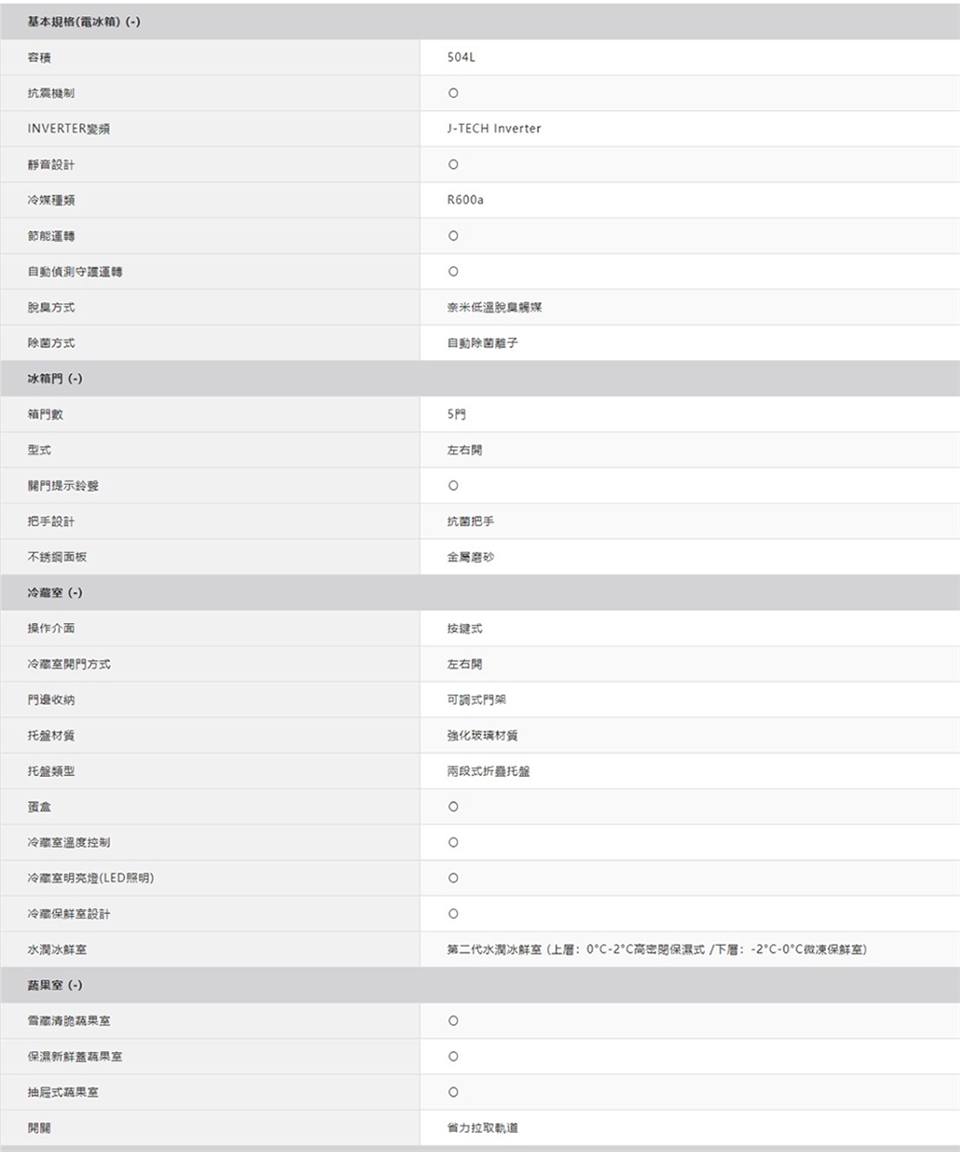This screenshot has width=960, height=1152.
Task: Select the circle mark for 節能運轉
Action: 453,236
